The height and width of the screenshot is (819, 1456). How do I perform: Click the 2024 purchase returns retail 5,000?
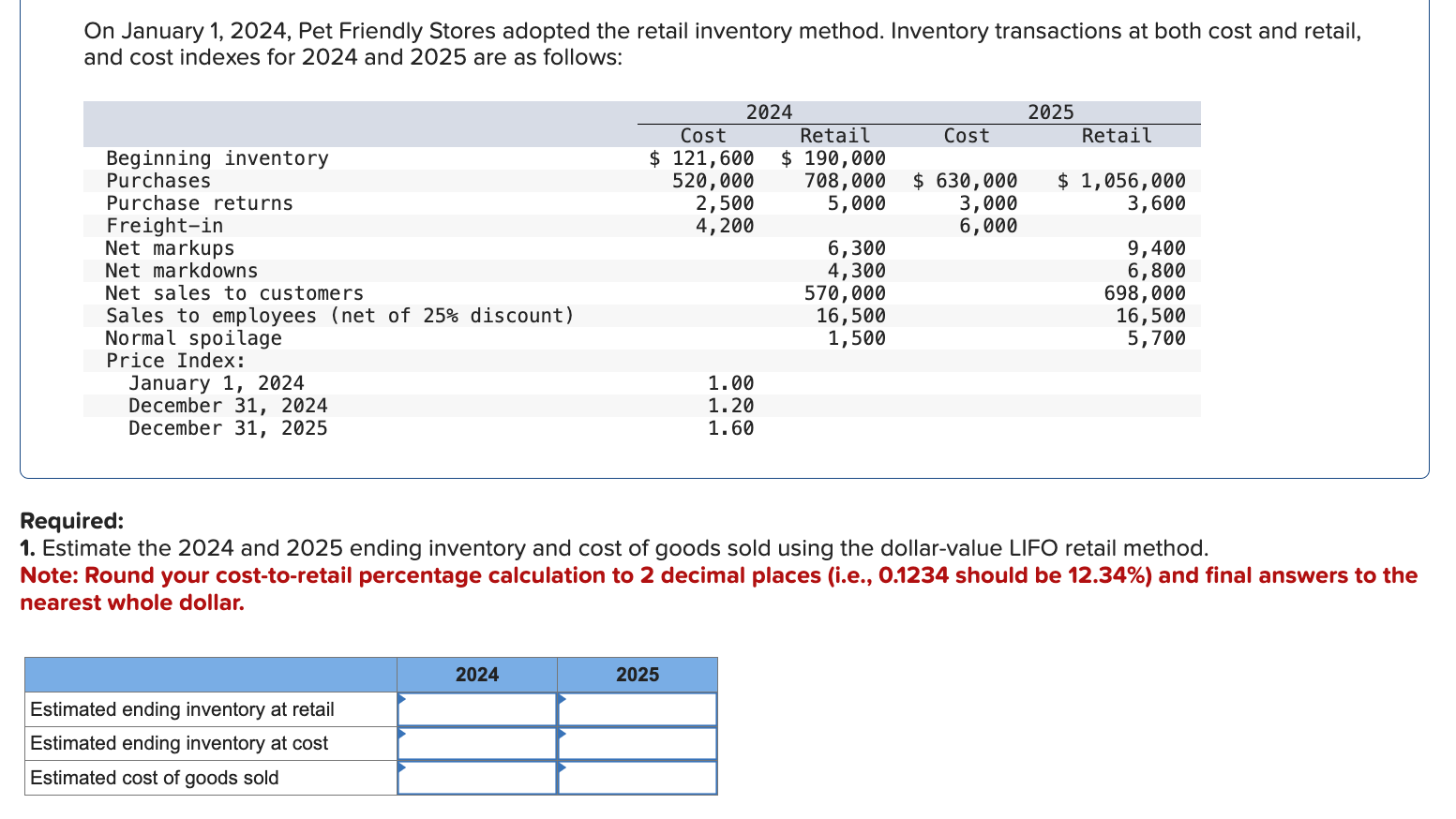857,203
